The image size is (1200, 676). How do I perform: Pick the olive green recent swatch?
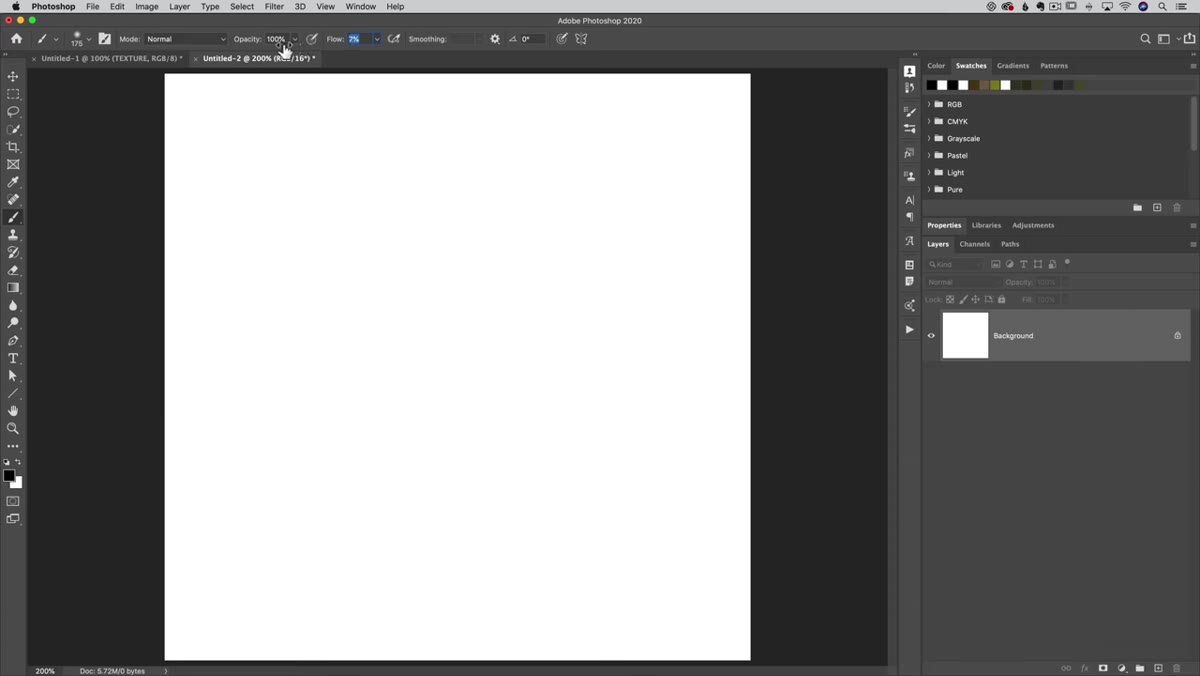pyautogui.click(x=995, y=85)
